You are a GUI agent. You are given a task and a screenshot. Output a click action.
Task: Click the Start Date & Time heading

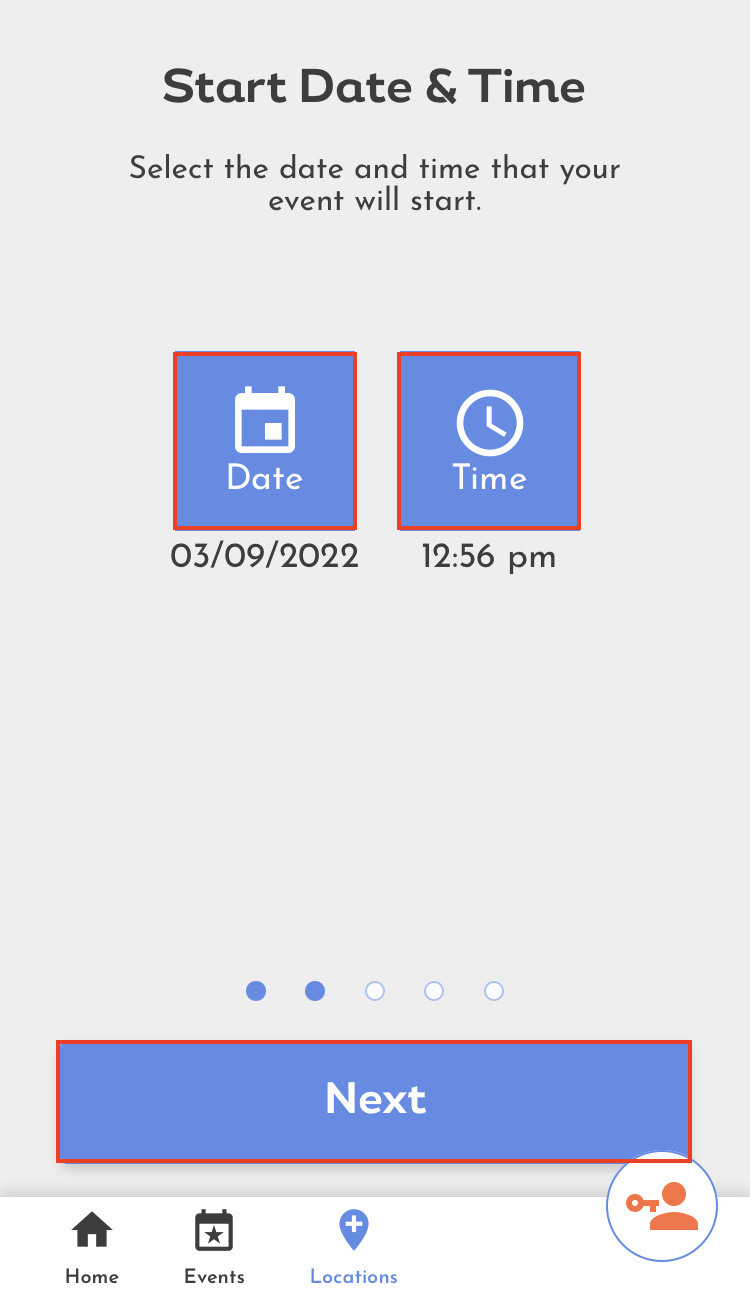click(374, 87)
